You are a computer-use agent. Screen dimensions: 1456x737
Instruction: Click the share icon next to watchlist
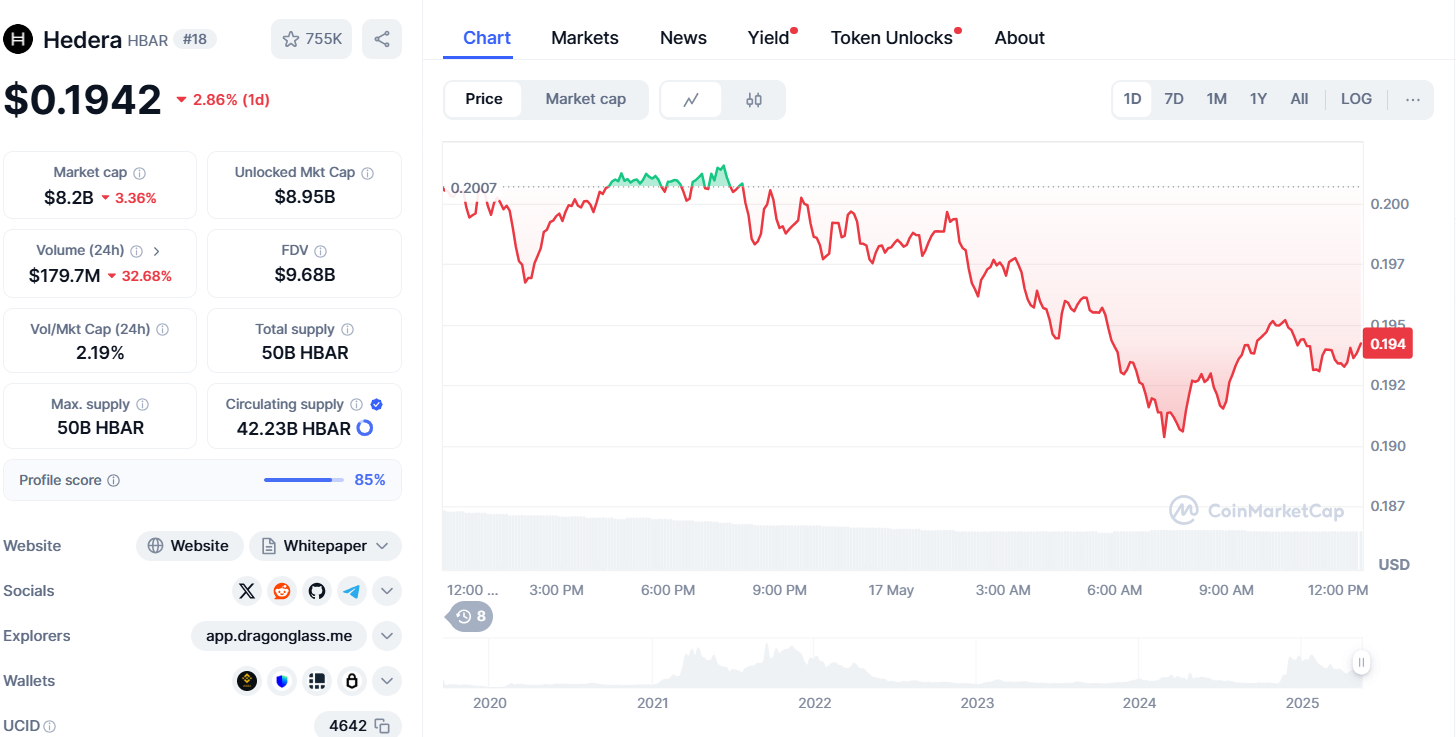coord(382,39)
